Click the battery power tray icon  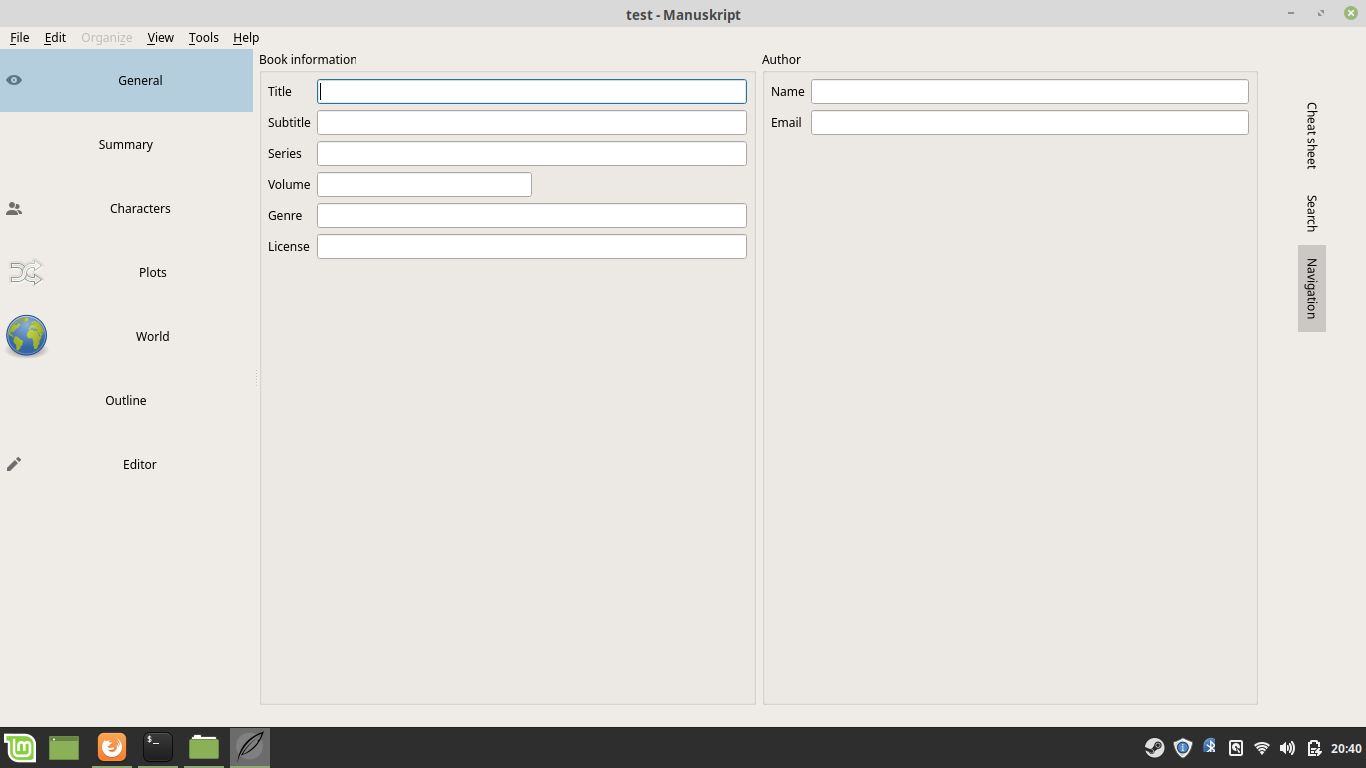pos(1314,748)
